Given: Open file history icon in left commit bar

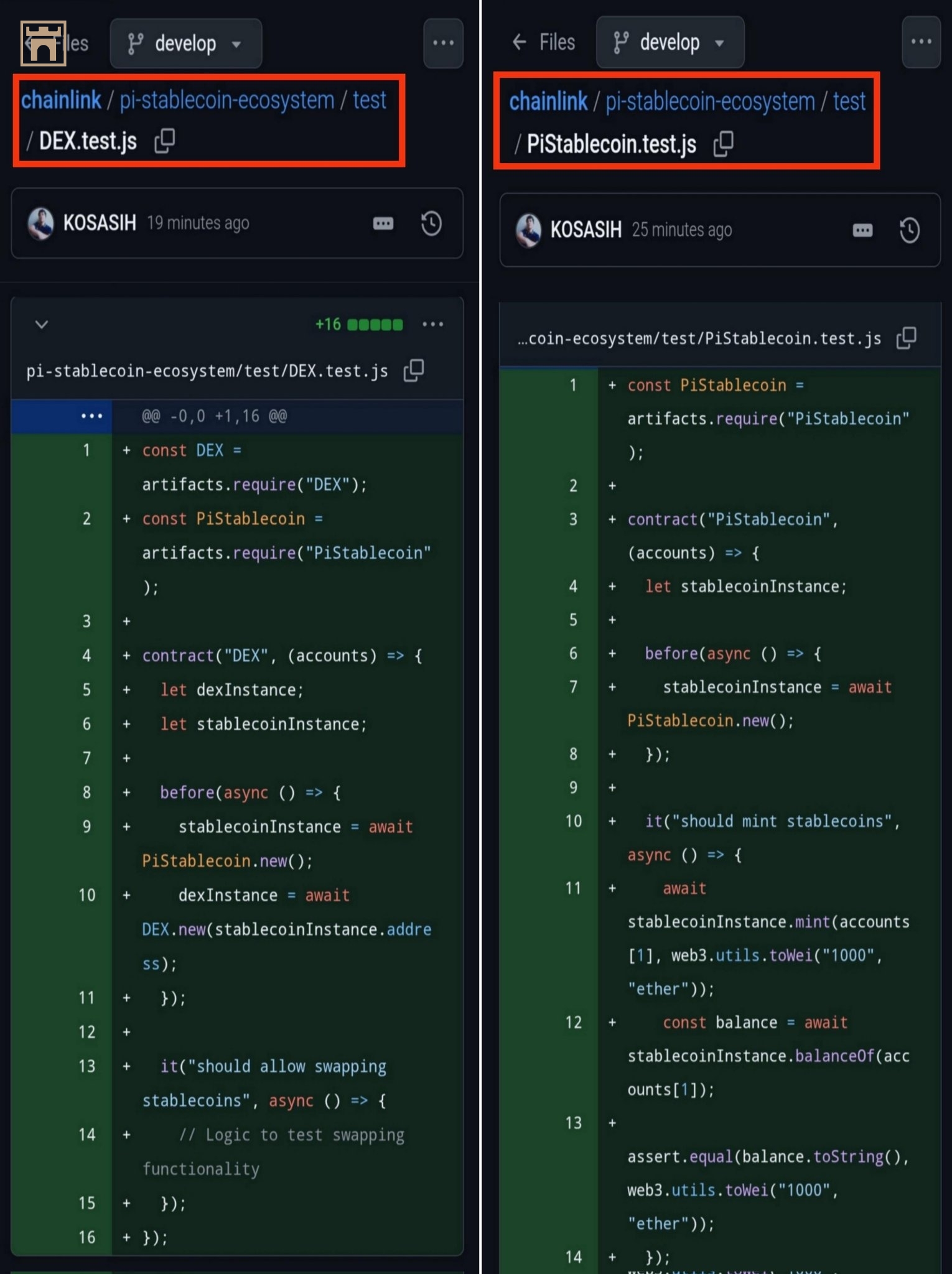Looking at the screenshot, I should [x=431, y=223].
